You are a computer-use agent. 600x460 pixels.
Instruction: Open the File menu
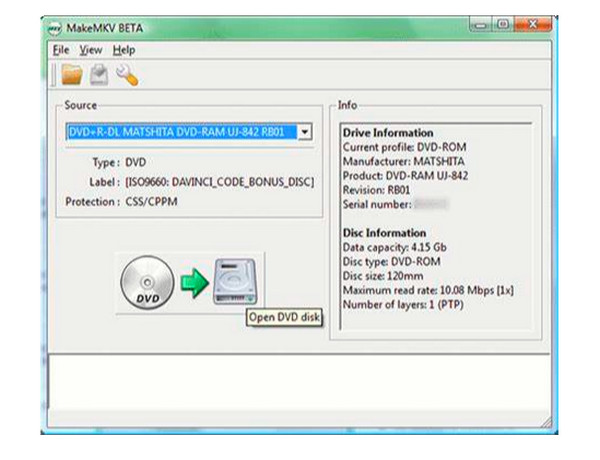61,50
